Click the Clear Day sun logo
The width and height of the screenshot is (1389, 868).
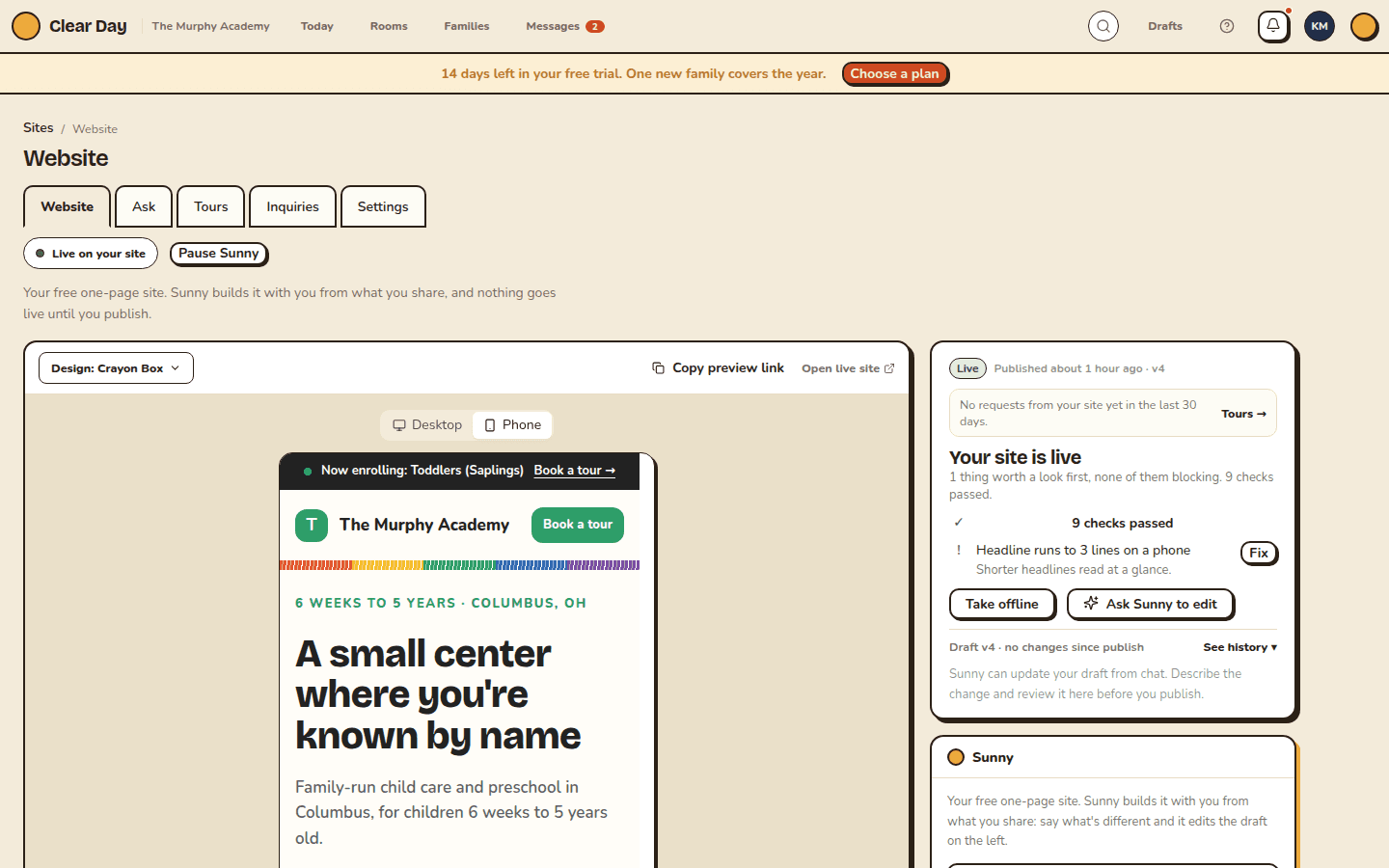coord(26,26)
